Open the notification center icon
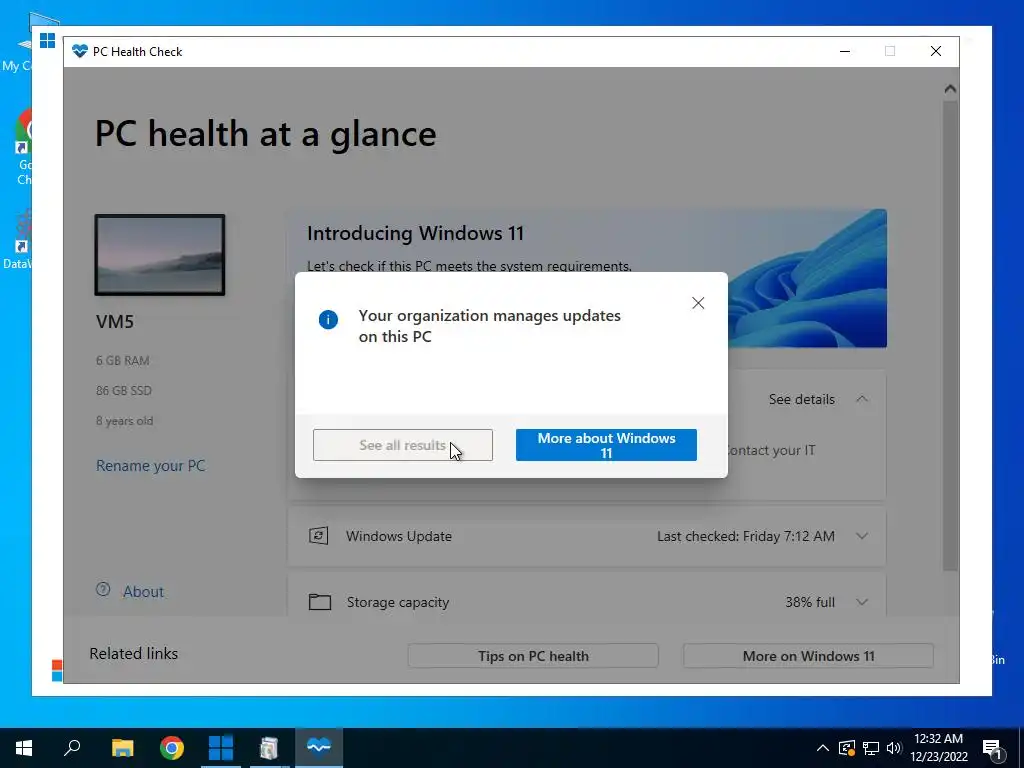 point(993,749)
